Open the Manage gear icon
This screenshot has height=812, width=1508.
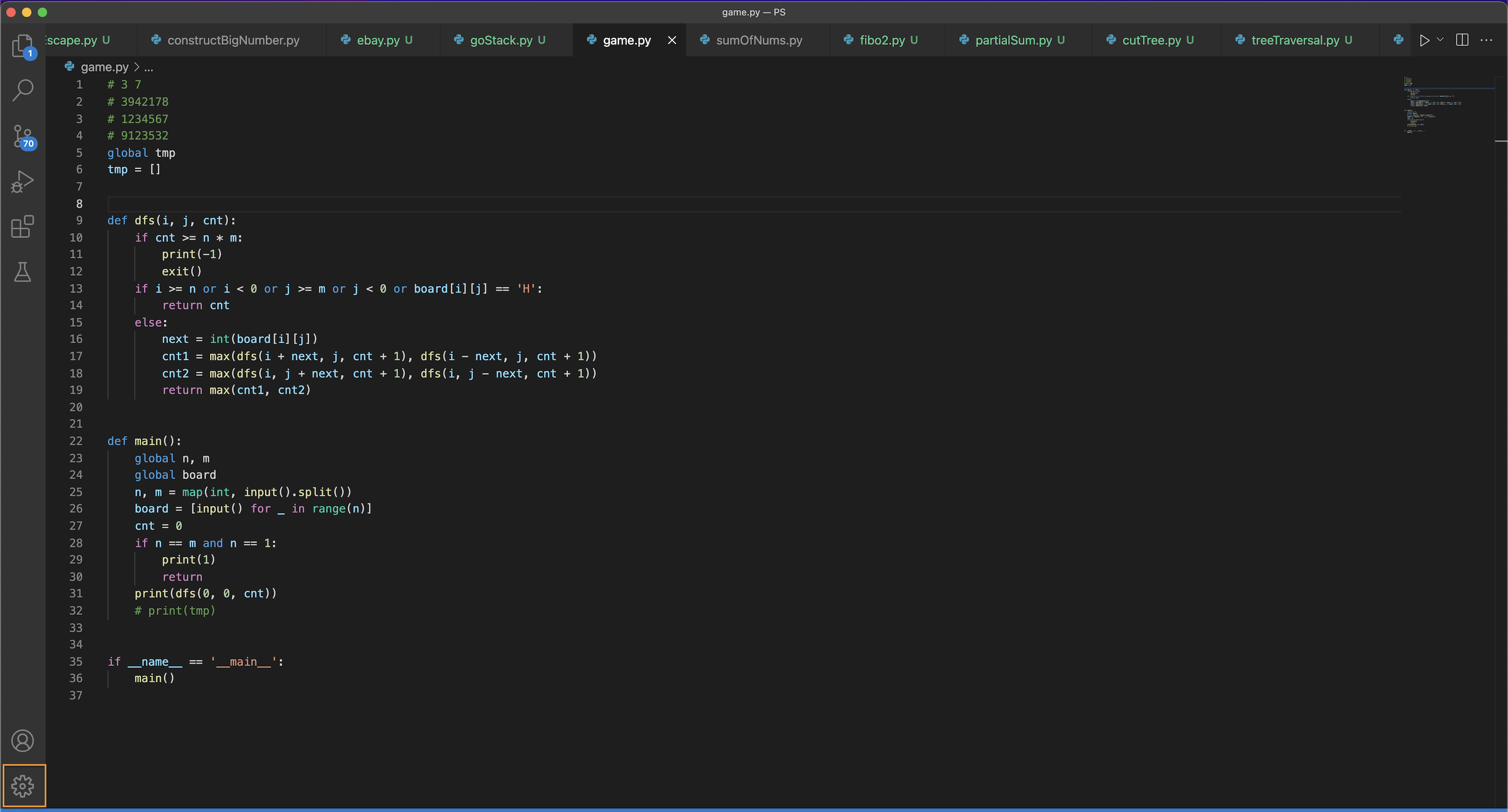click(x=23, y=786)
